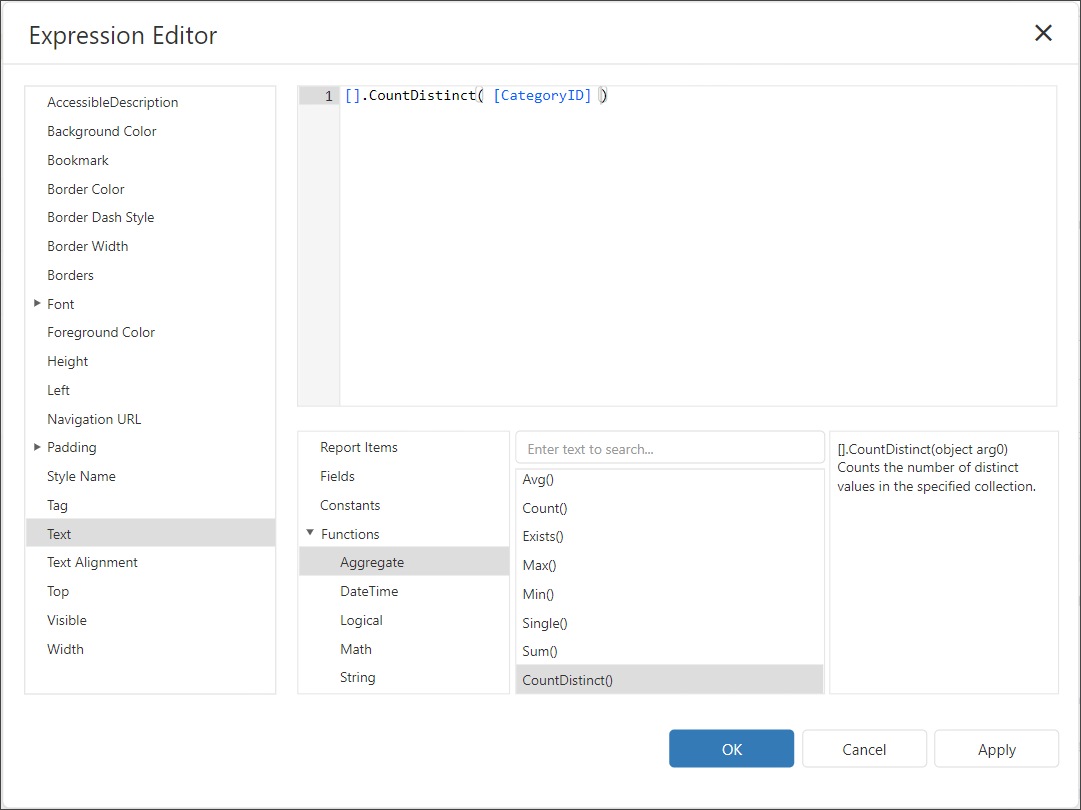Collapse the Functions tree node
The height and width of the screenshot is (810, 1081).
click(x=310, y=533)
